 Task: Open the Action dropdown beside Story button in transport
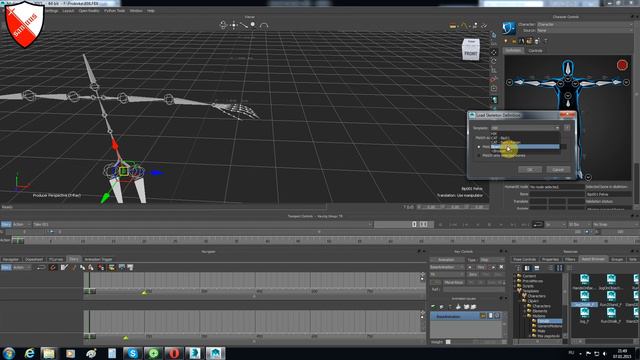pyautogui.click(x=21, y=224)
